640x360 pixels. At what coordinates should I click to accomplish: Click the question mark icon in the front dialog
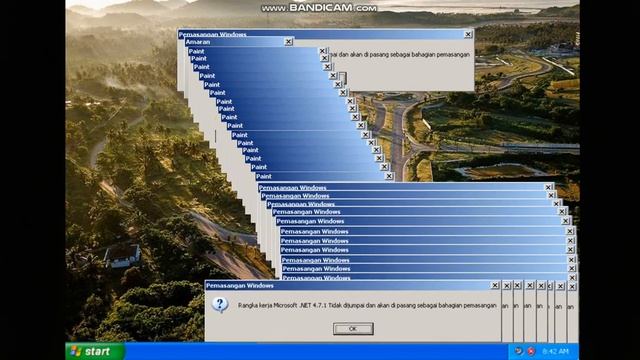(x=220, y=305)
